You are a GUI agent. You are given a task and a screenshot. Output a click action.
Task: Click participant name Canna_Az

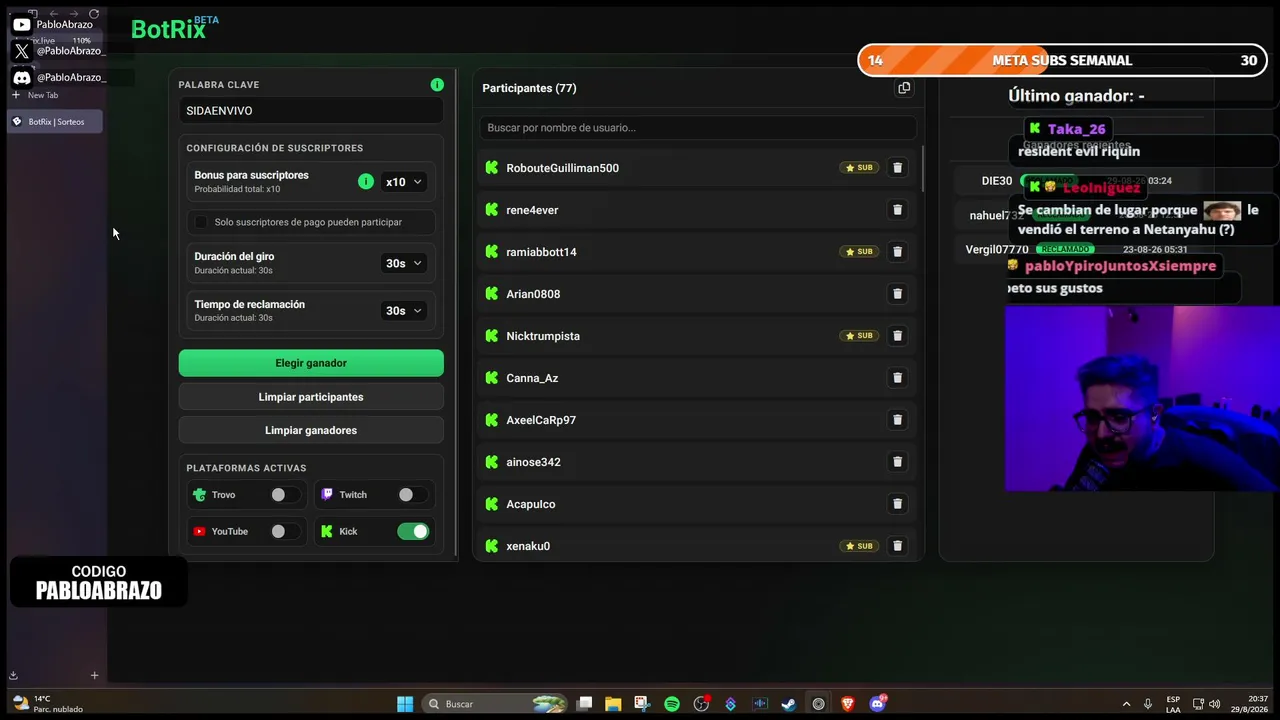(532, 378)
